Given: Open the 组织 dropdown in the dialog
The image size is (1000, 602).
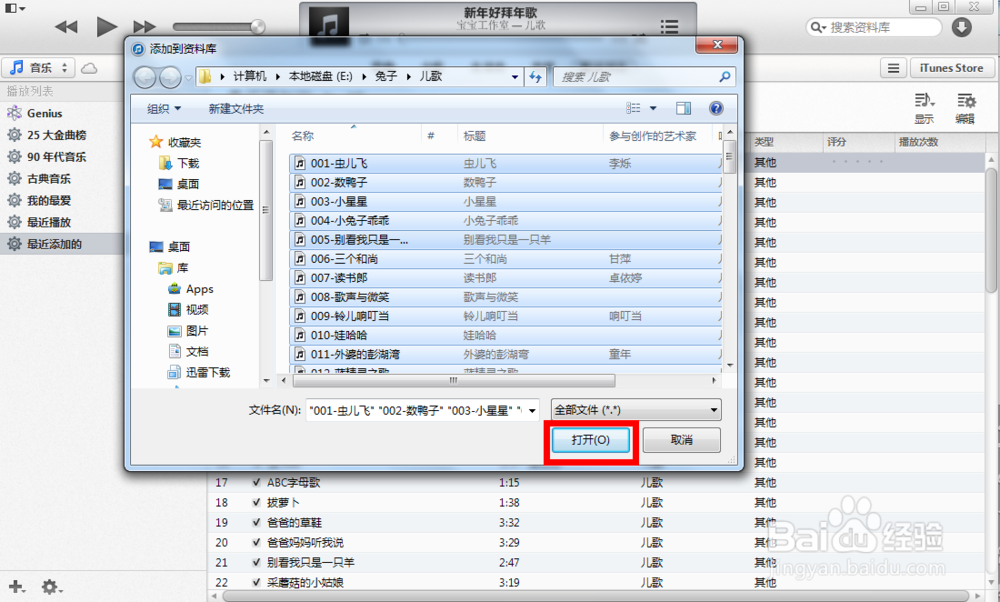Looking at the screenshot, I should click(x=162, y=108).
